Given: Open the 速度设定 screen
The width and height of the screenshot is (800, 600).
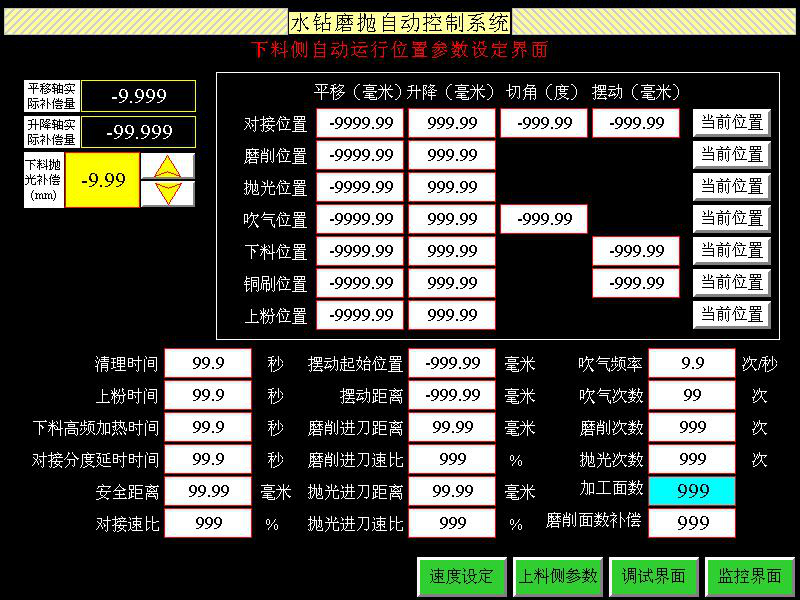Looking at the screenshot, I should [x=461, y=576].
